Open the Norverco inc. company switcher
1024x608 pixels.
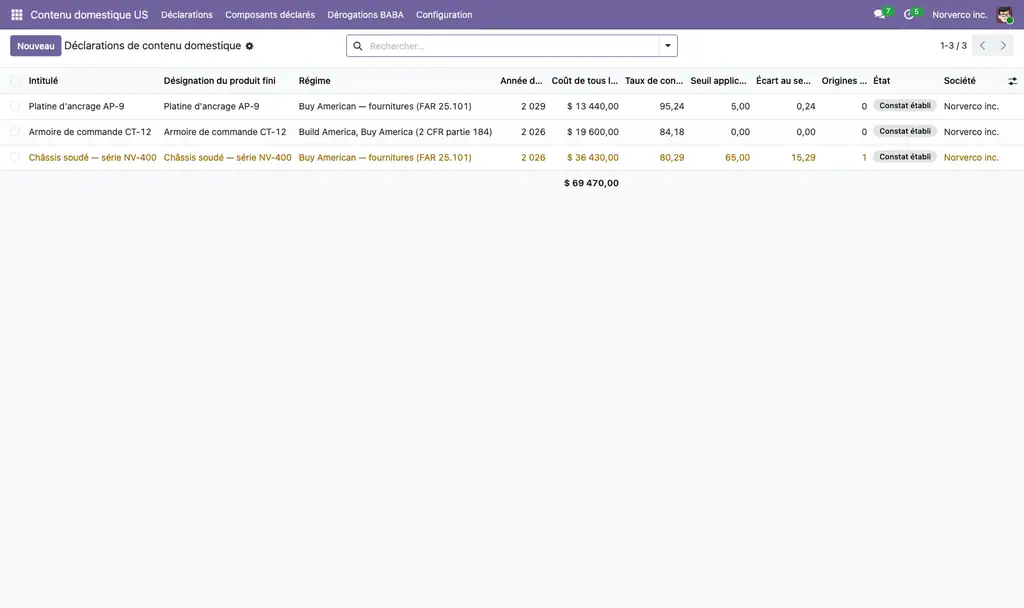click(x=959, y=14)
